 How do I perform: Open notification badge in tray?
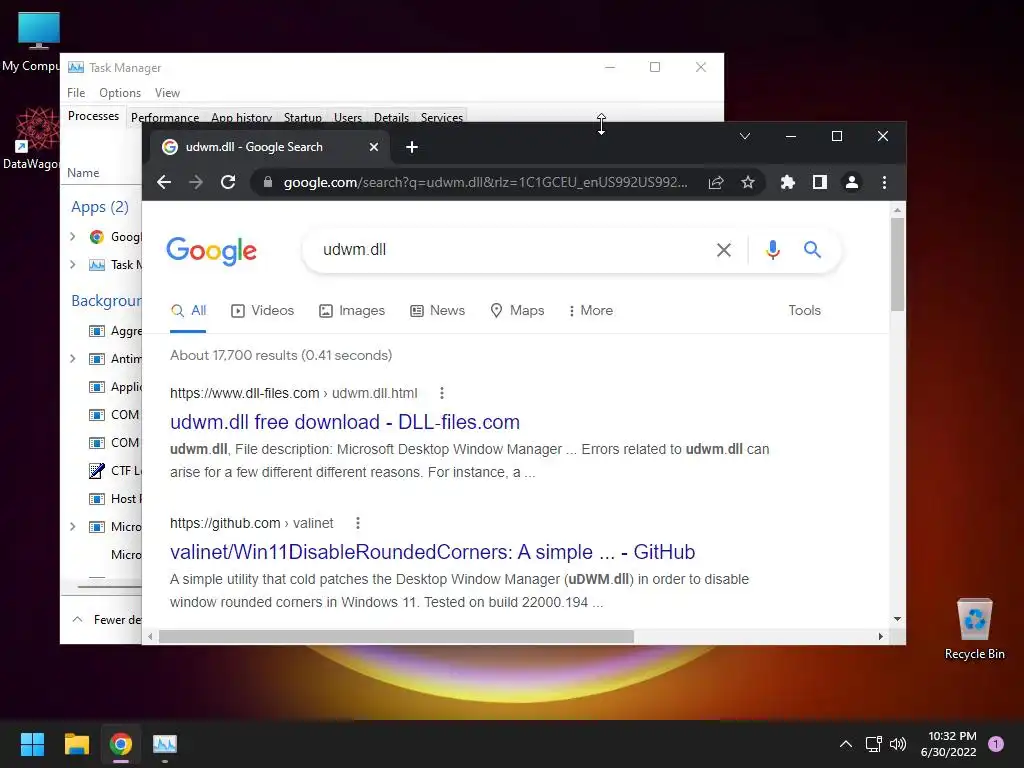(x=996, y=744)
